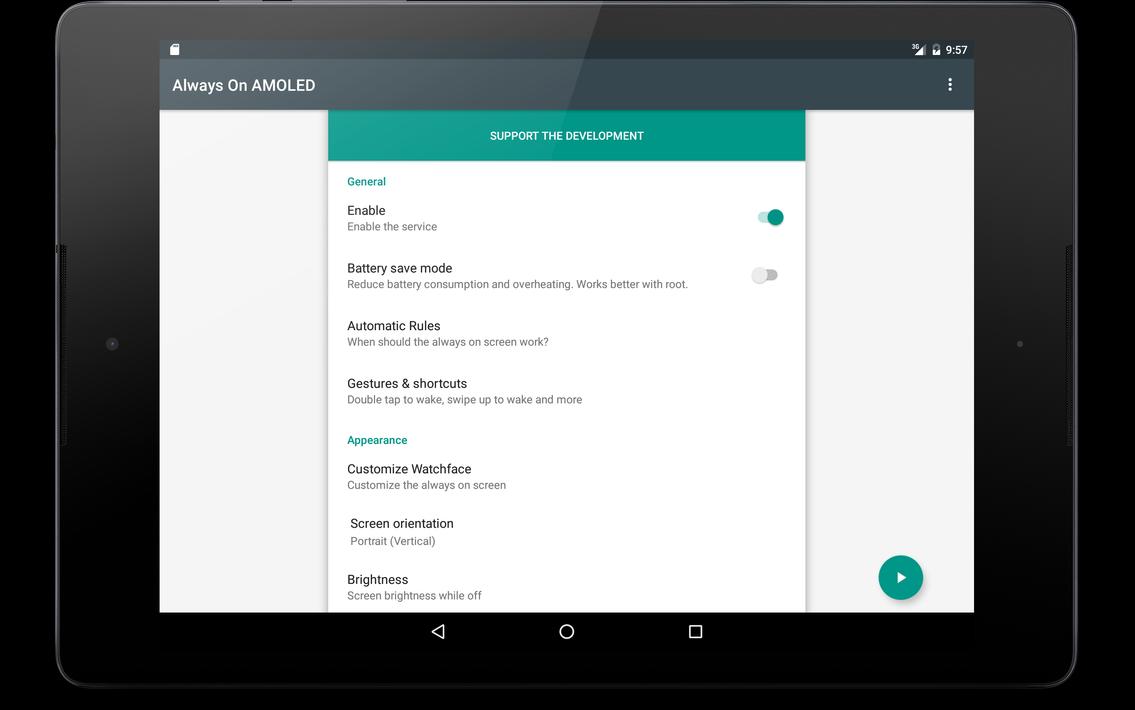Tap the 9:57 clock in status bar
Image resolution: width=1135 pixels, height=710 pixels.
click(x=956, y=50)
